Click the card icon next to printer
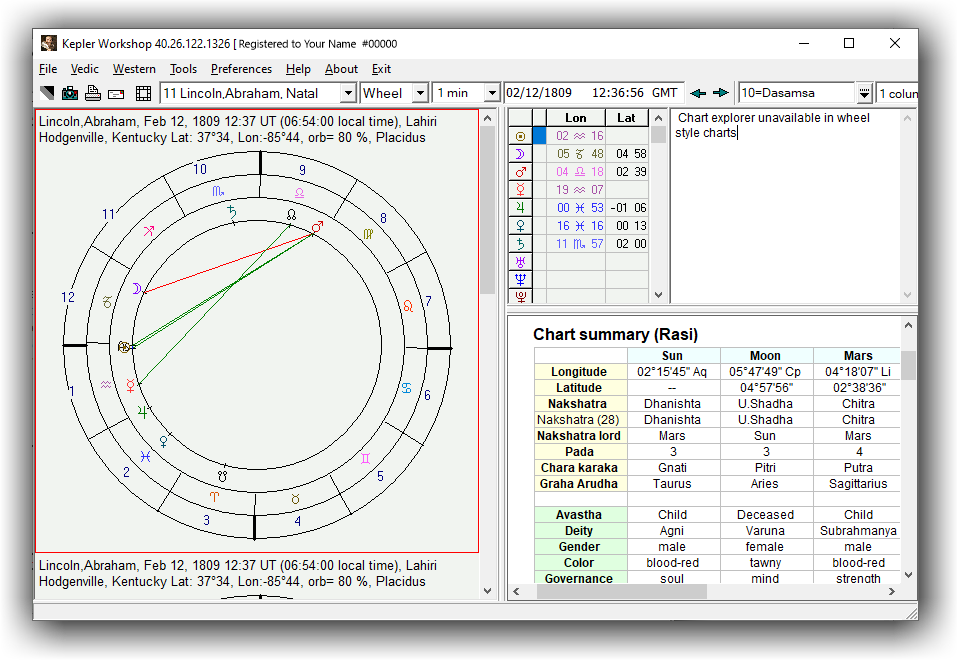 [x=116, y=93]
